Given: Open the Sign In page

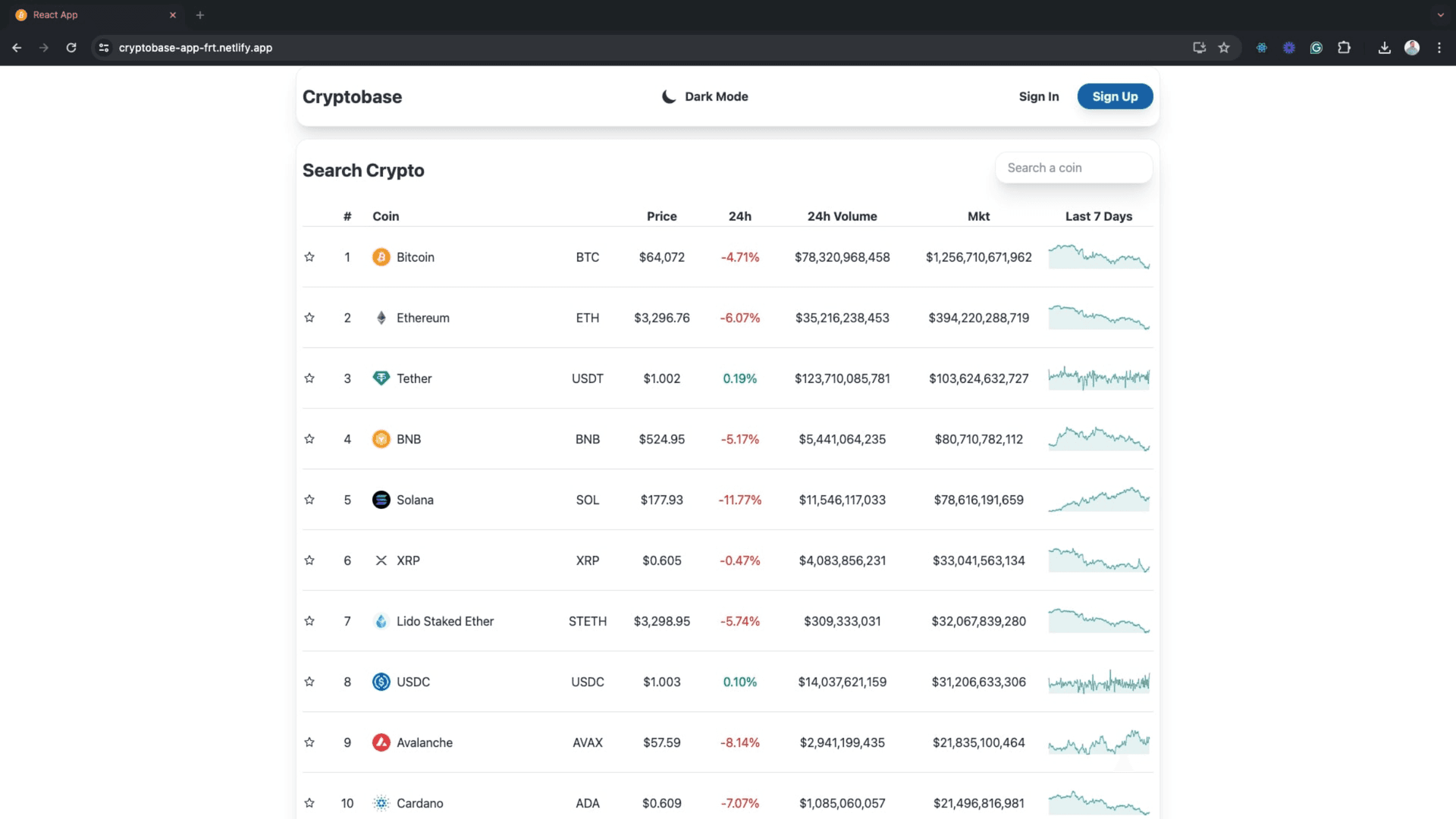Looking at the screenshot, I should [1038, 96].
